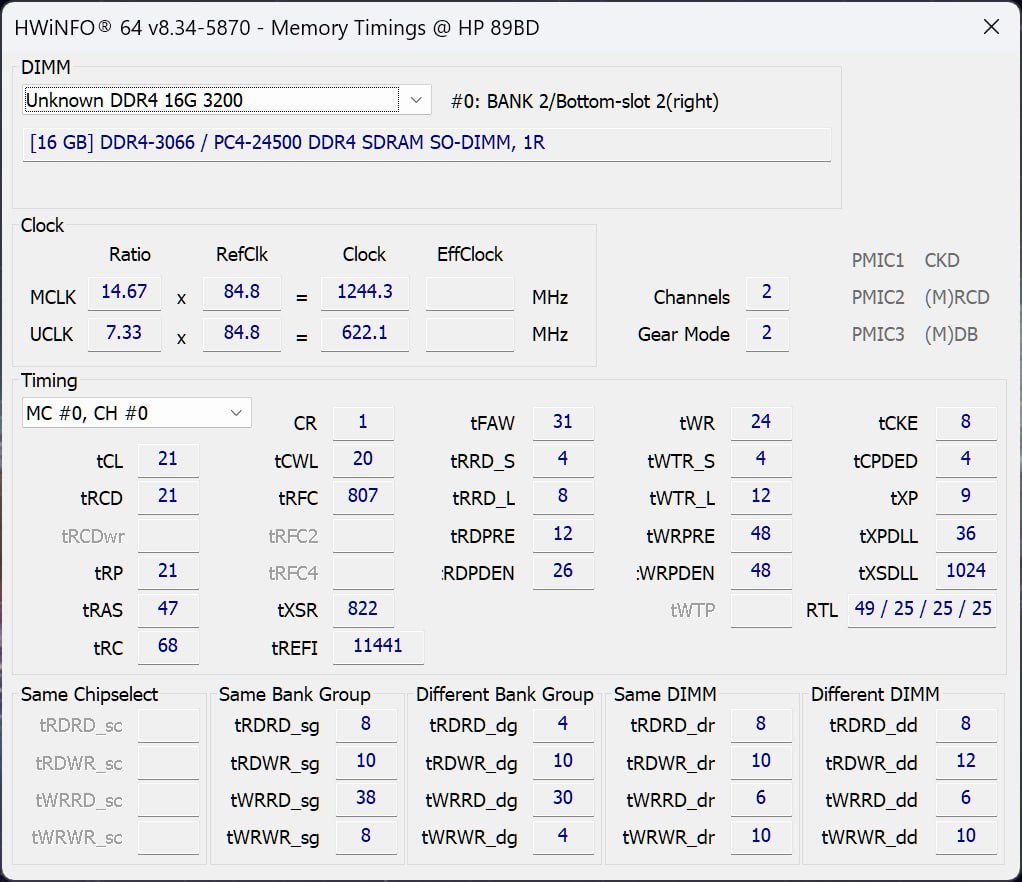
Task: Click the tXSDLL value 1024
Action: [x=965, y=571]
